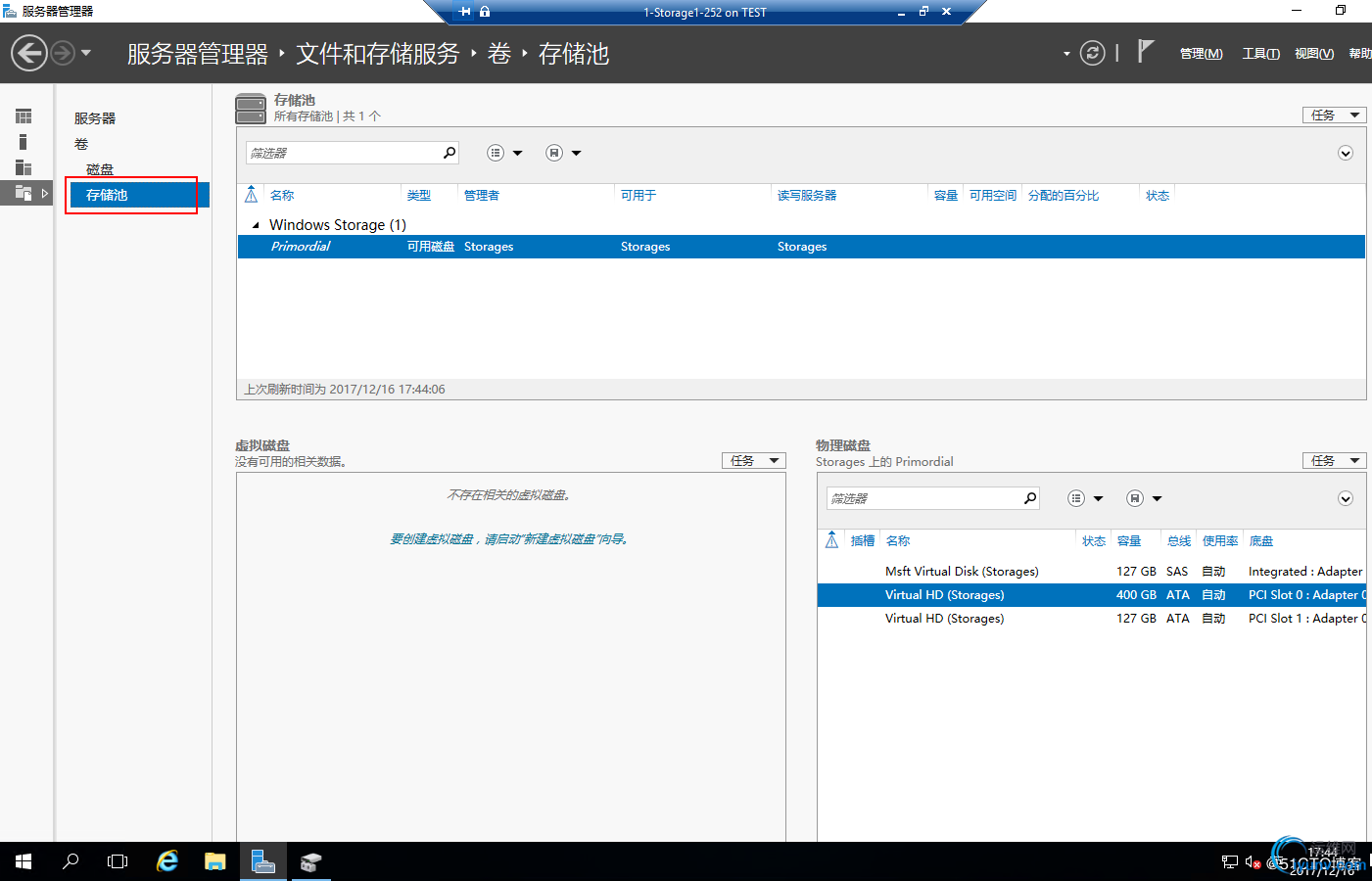1372x881 pixels.
Task: Sort physical disks by 容量 column
Action: (x=1129, y=541)
